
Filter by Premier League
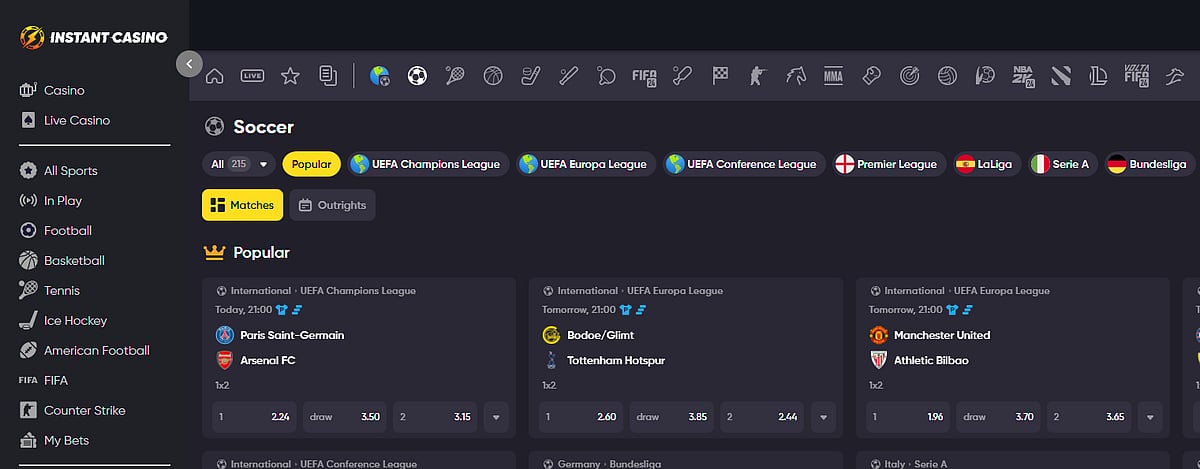click(890, 164)
